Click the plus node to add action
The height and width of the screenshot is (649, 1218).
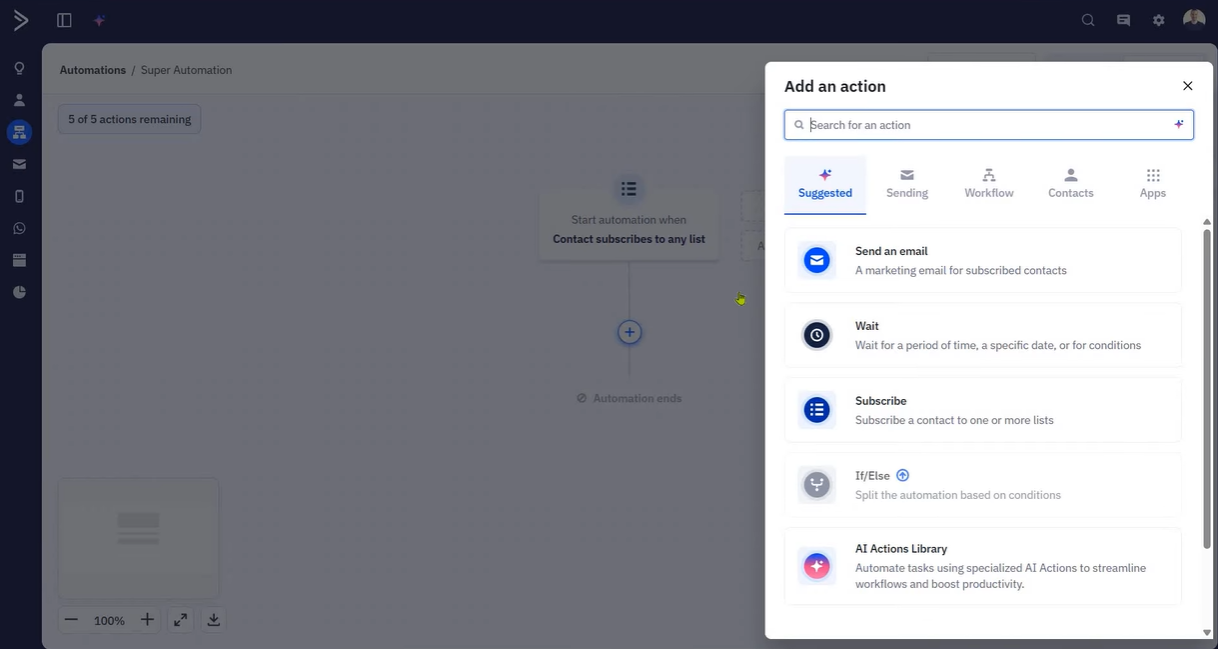click(x=629, y=332)
